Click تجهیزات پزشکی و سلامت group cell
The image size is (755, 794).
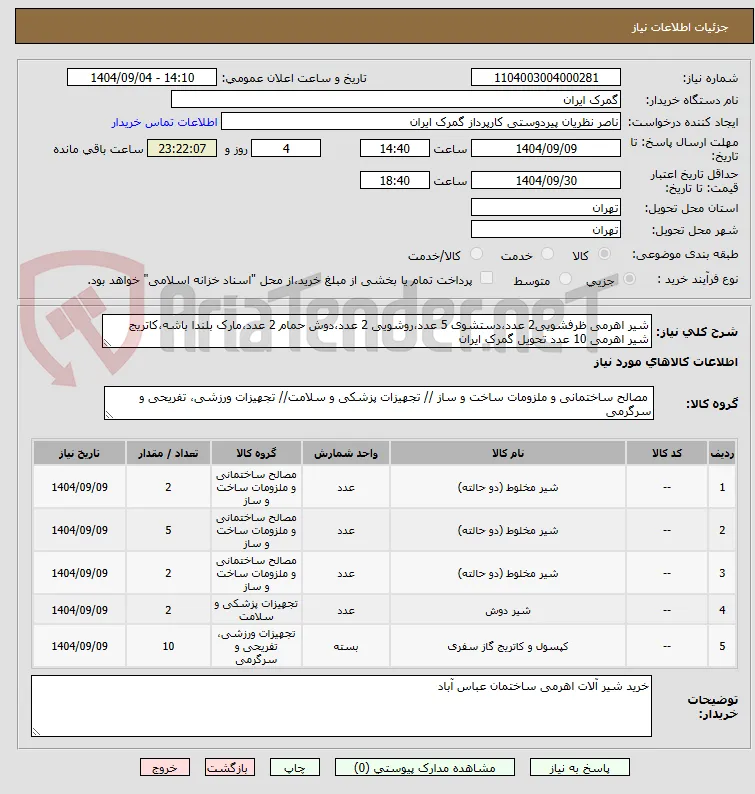click(x=256, y=610)
